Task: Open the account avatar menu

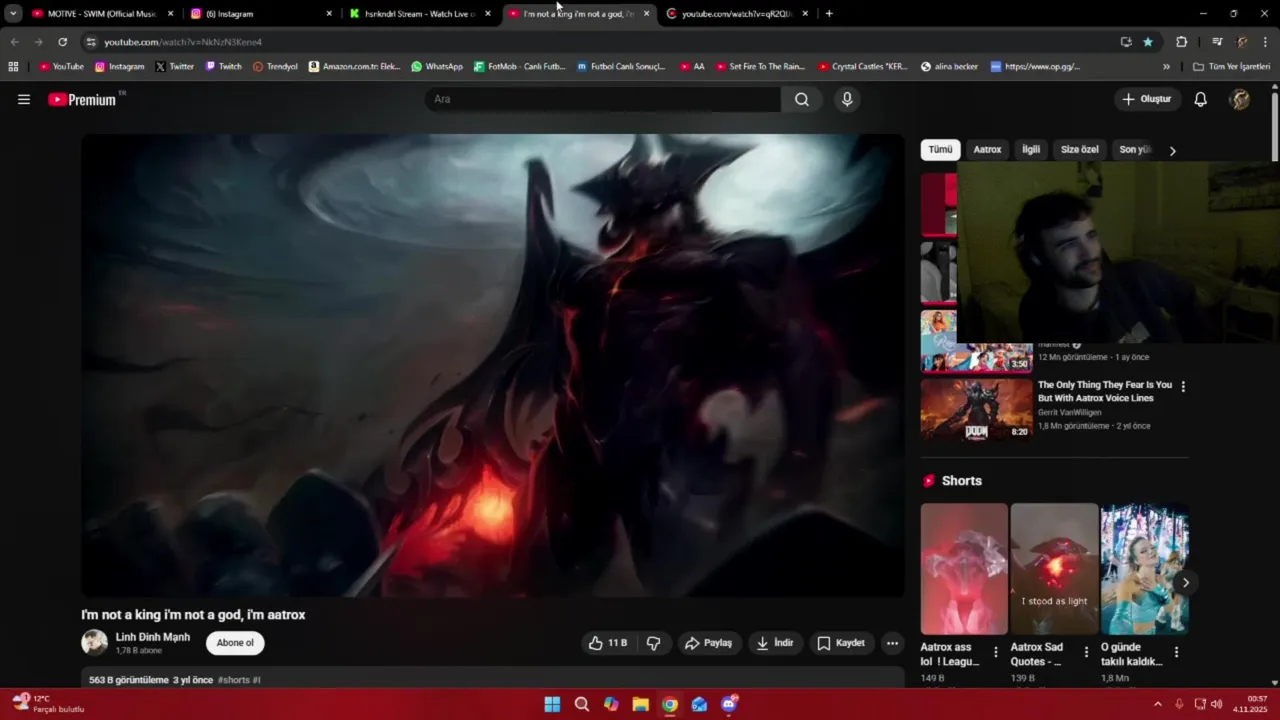Action: tap(1240, 99)
